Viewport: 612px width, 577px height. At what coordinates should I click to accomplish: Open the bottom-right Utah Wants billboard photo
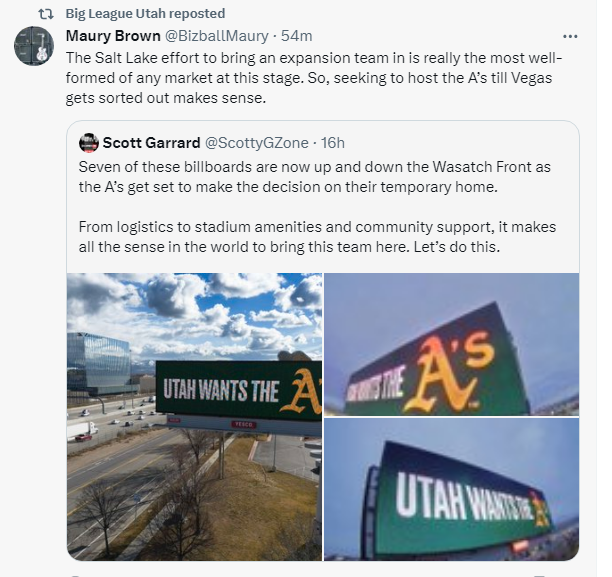click(x=451, y=489)
